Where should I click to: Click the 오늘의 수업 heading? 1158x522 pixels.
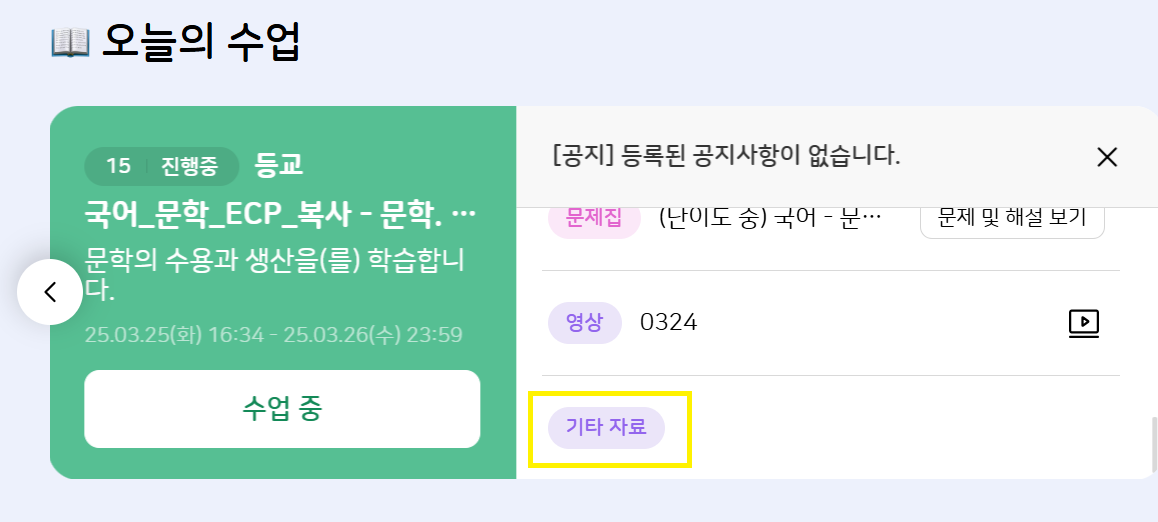200,42
